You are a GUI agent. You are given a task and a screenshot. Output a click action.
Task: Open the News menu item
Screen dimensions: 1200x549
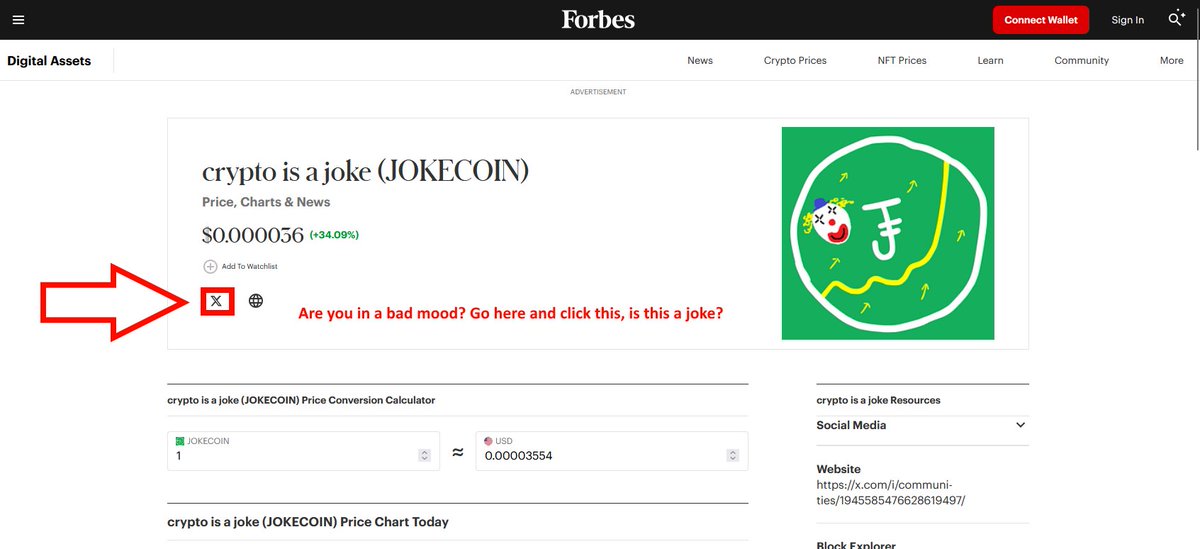click(x=700, y=61)
